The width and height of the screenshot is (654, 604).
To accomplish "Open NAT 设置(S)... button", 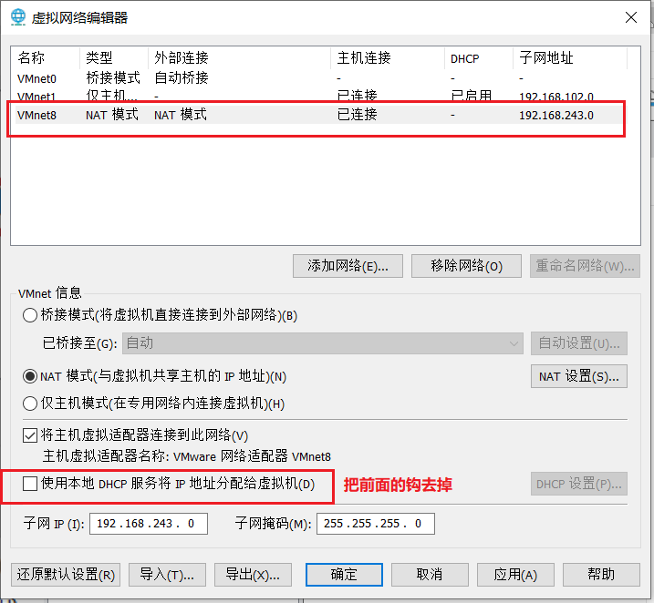I will [579, 376].
